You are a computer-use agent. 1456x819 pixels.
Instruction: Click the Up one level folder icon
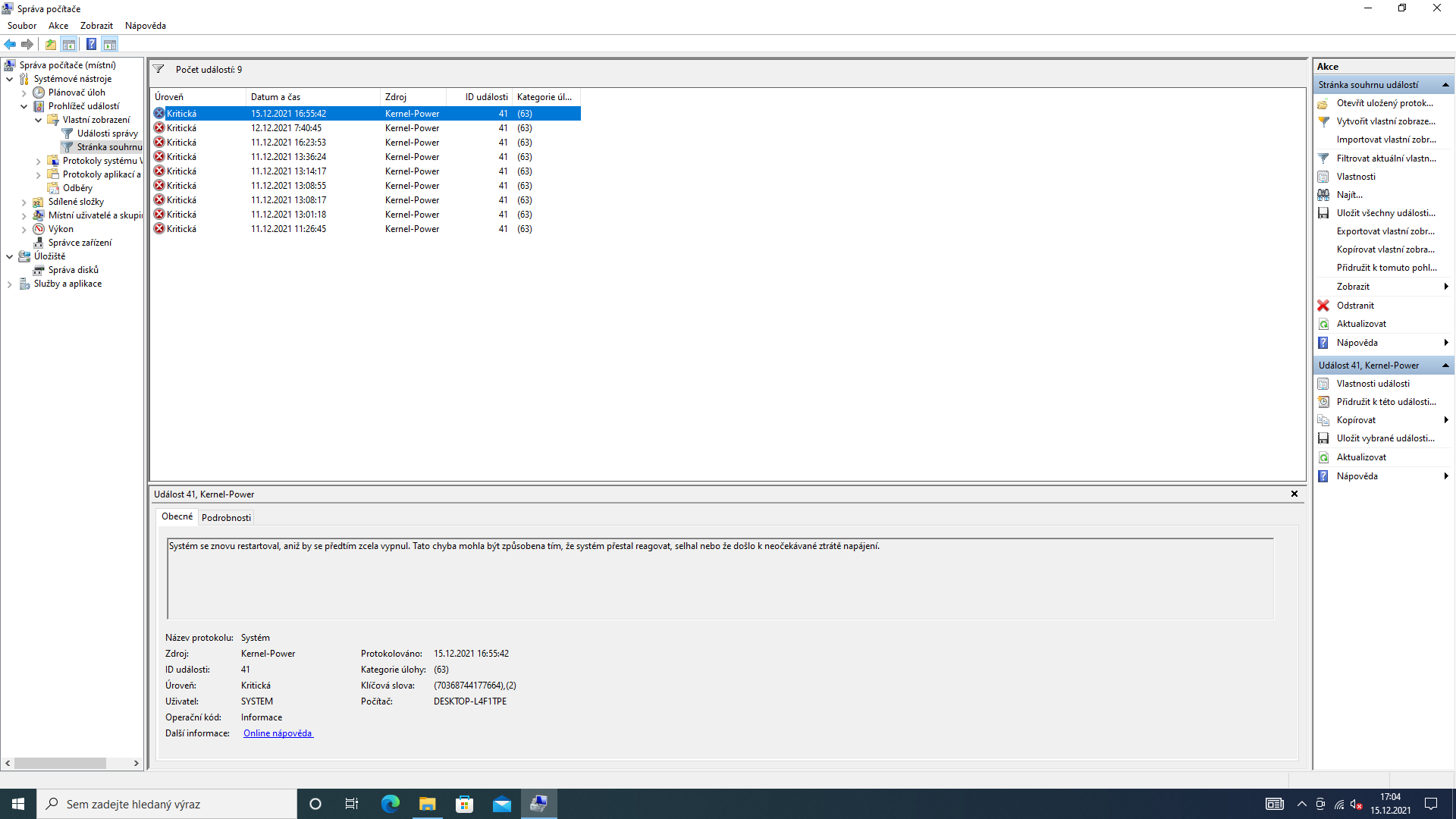[x=51, y=44]
